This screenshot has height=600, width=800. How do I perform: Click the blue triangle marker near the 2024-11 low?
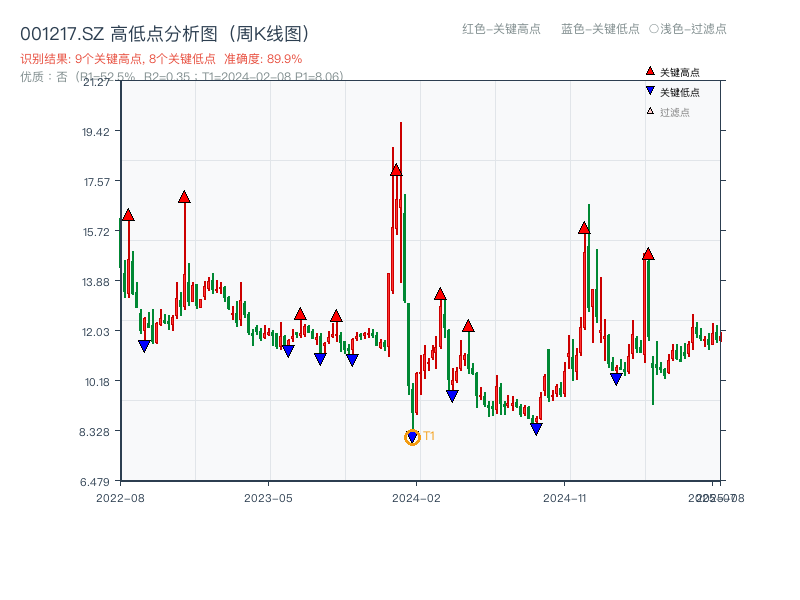point(536,428)
